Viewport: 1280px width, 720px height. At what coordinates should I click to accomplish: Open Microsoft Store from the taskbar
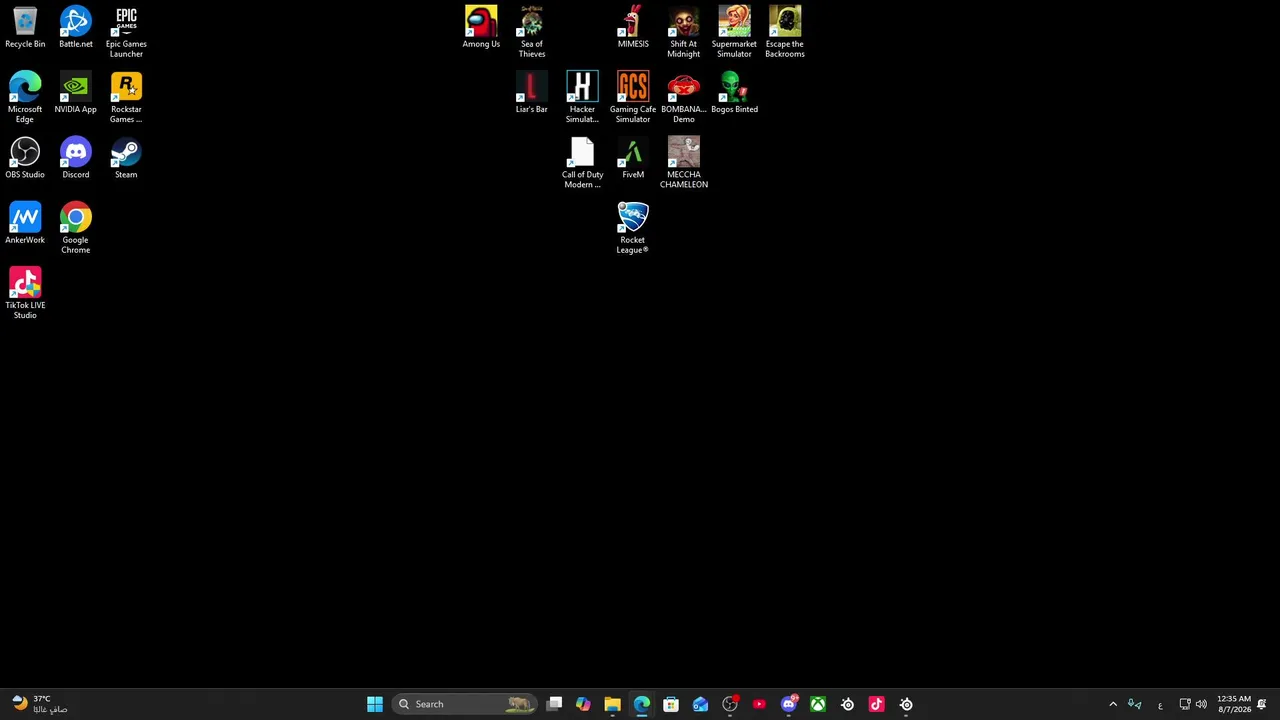coord(671,704)
